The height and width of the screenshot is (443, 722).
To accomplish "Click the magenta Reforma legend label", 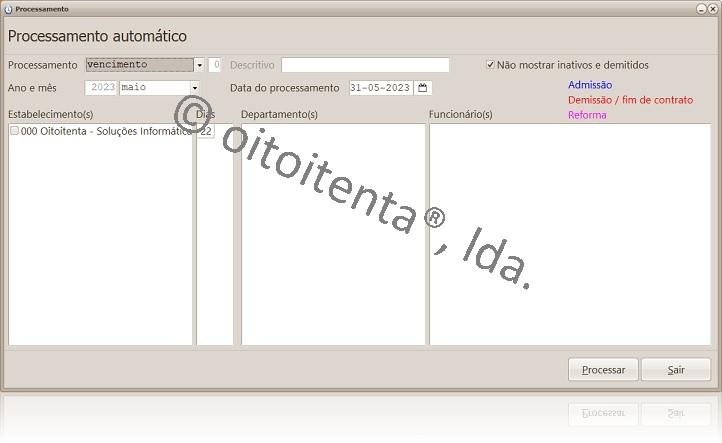I will point(587,115).
